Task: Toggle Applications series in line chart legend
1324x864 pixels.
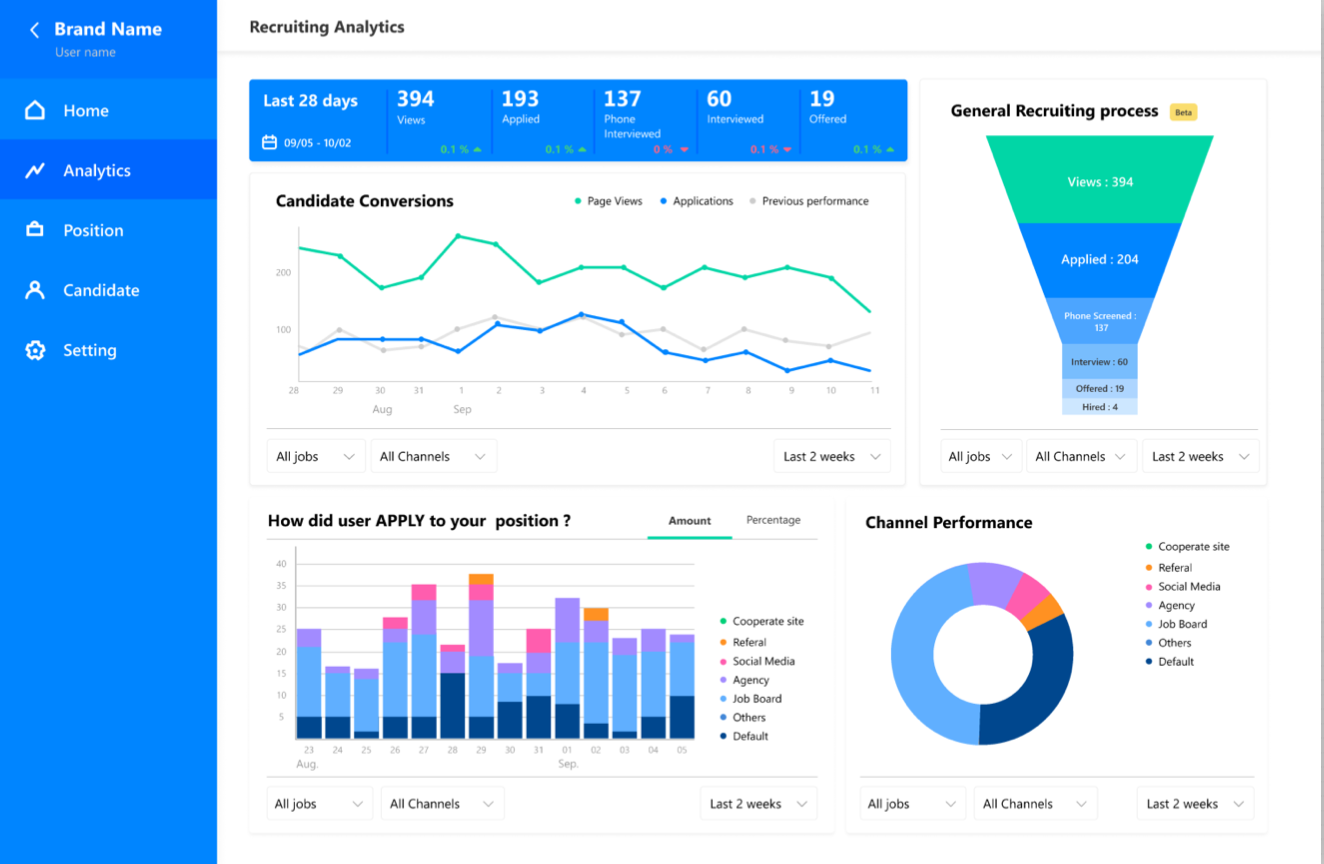Action: [x=696, y=201]
